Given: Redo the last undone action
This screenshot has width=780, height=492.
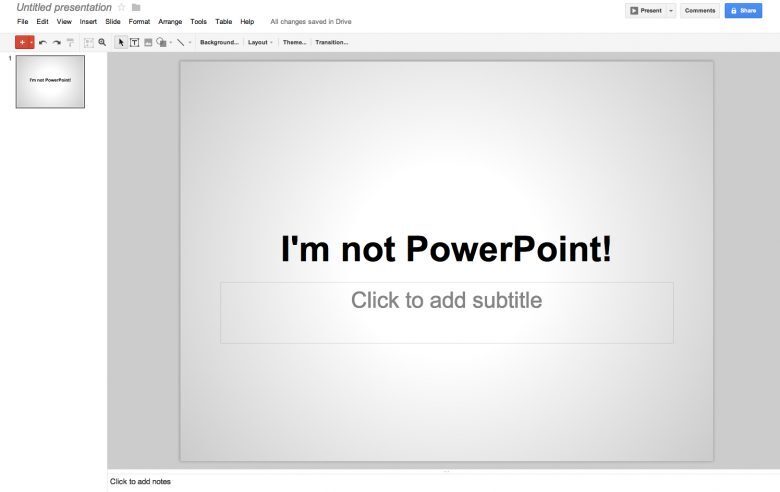Looking at the screenshot, I should click(57, 43).
